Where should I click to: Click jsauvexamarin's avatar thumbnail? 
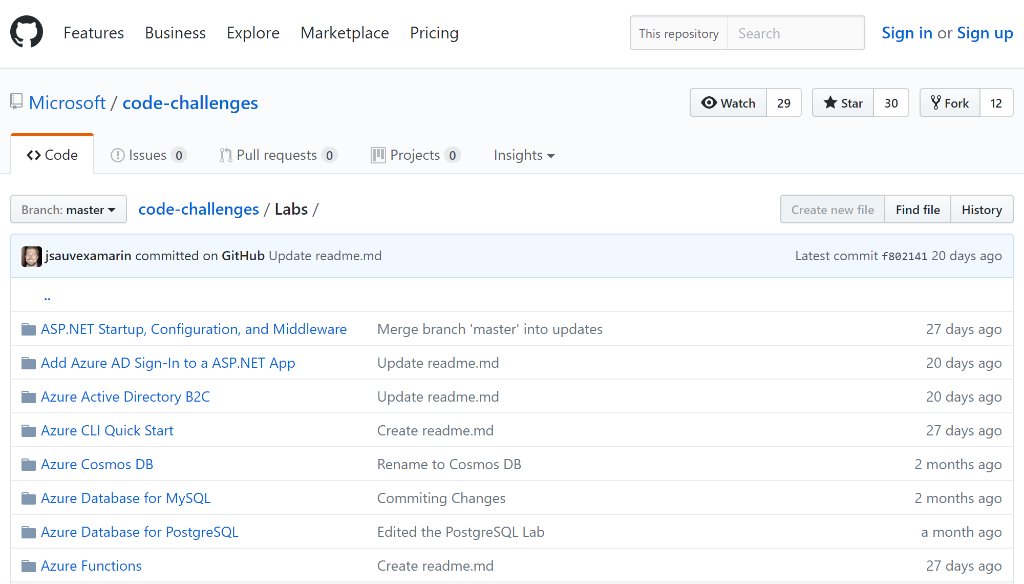tap(31, 256)
